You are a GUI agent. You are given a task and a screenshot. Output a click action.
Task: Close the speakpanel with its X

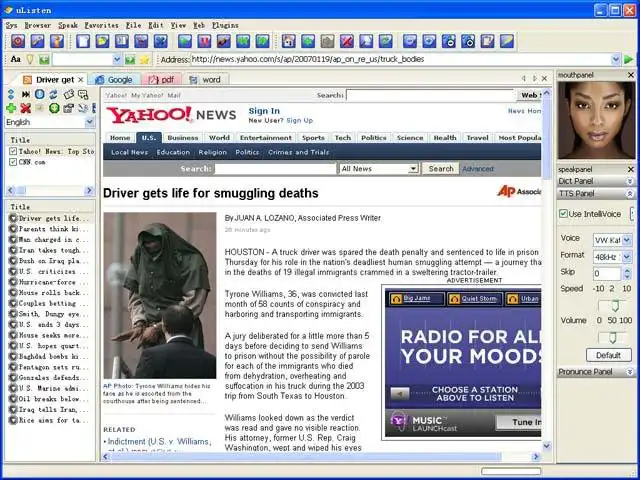click(631, 169)
